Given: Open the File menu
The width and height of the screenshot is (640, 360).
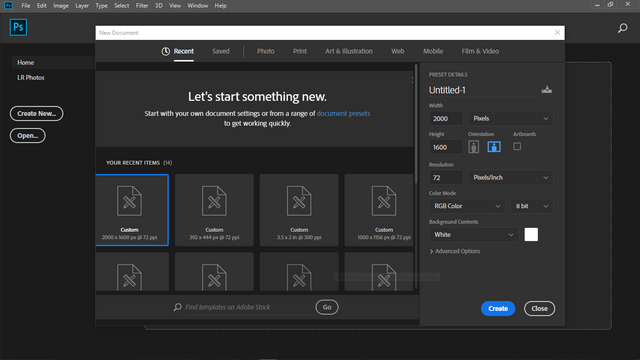Looking at the screenshot, I should [26, 6].
